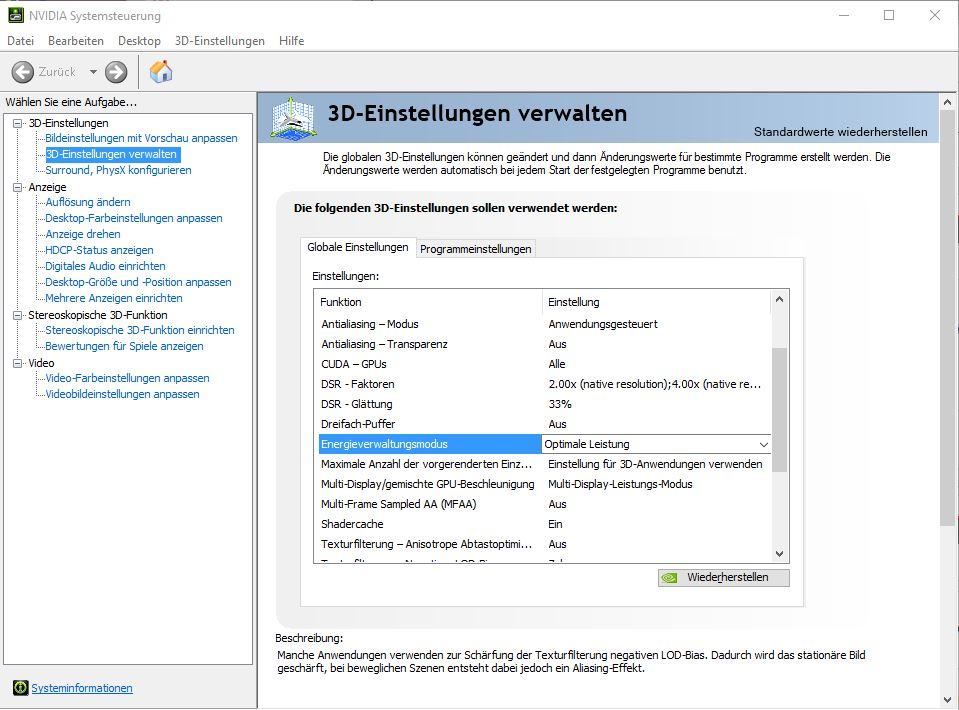Open the Back history dropdown arrow
Screen dimensions: 959x710
point(93,72)
